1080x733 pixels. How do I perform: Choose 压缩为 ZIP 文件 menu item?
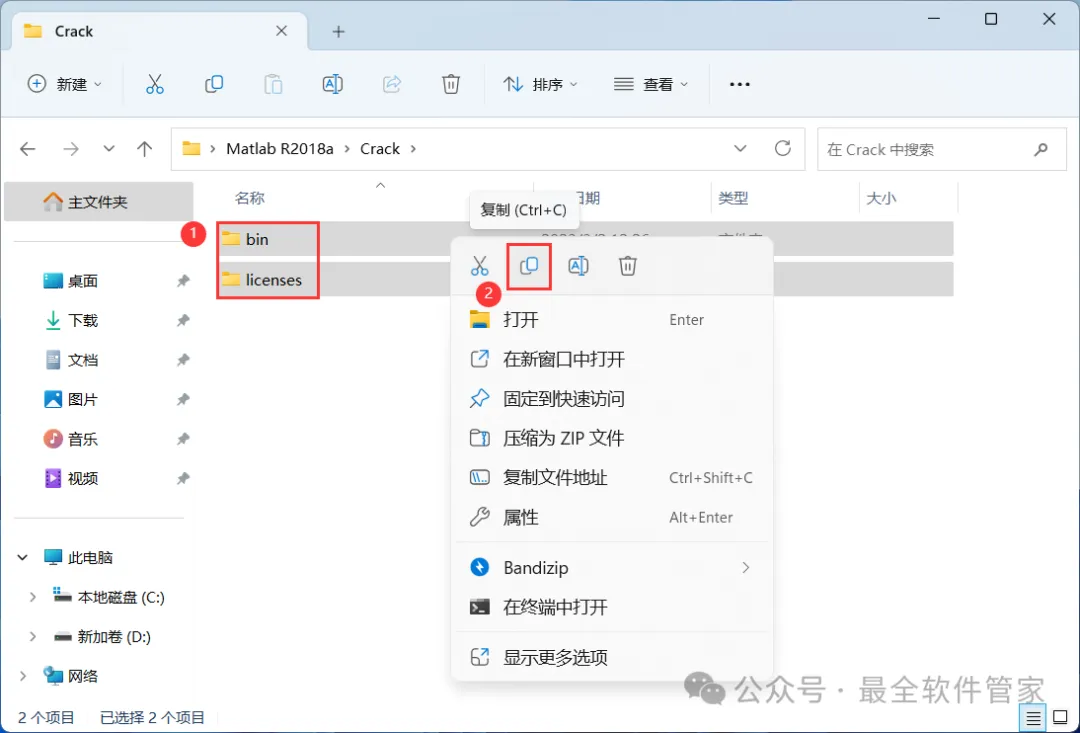[612, 438]
